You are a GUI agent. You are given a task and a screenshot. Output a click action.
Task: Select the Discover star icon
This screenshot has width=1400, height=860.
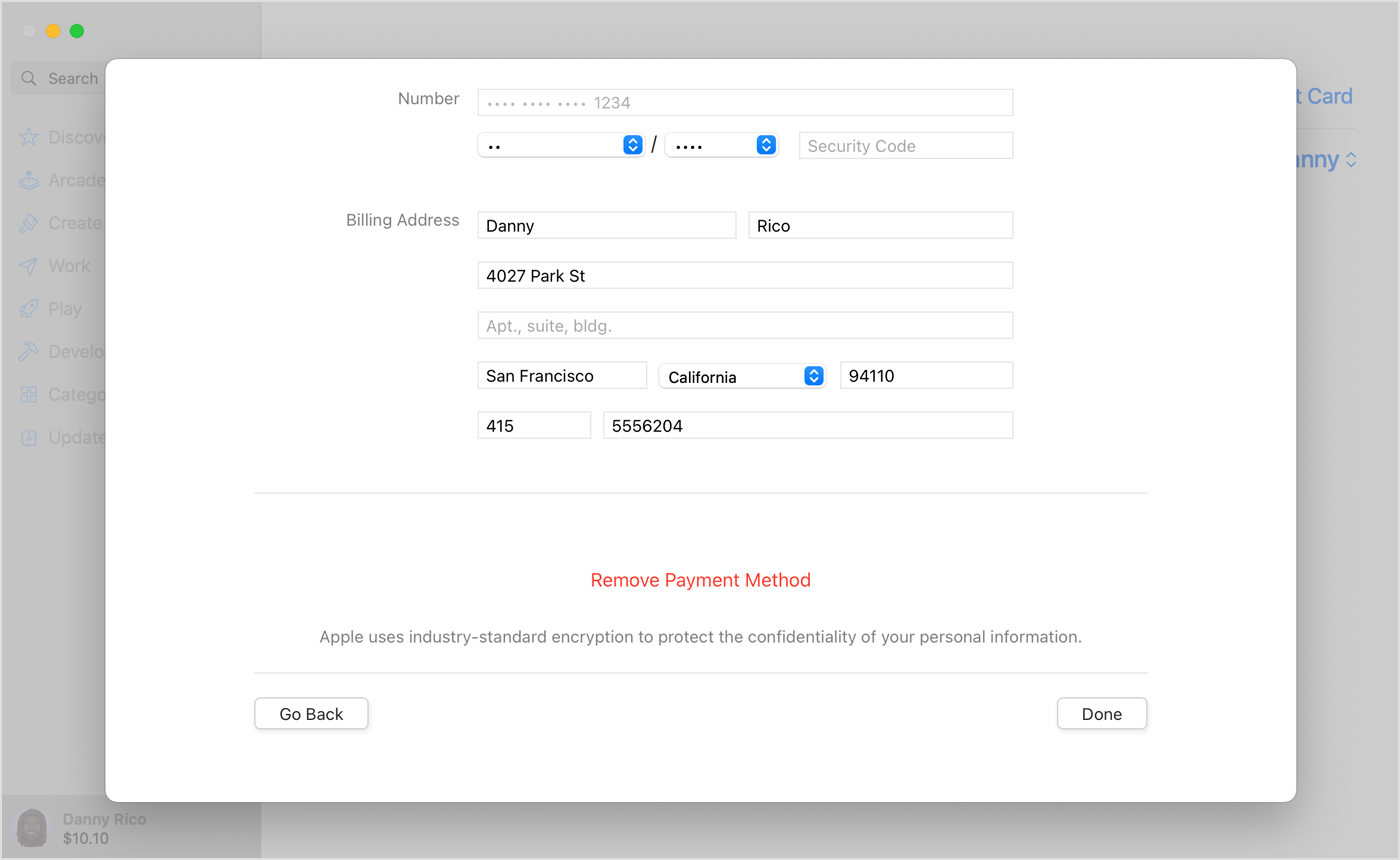tap(29, 137)
